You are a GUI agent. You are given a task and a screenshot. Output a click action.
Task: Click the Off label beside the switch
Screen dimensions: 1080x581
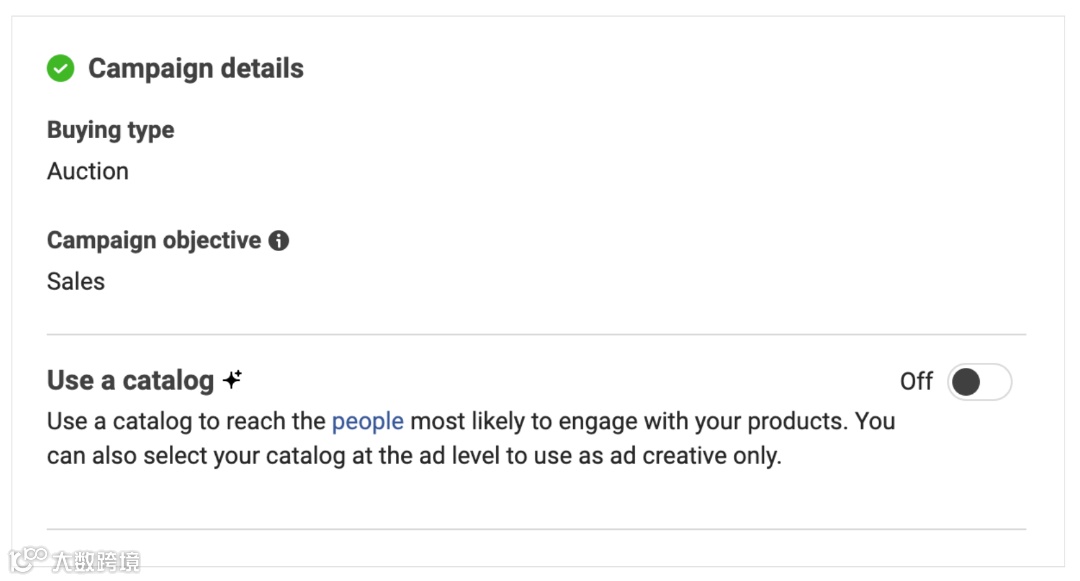[916, 382]
